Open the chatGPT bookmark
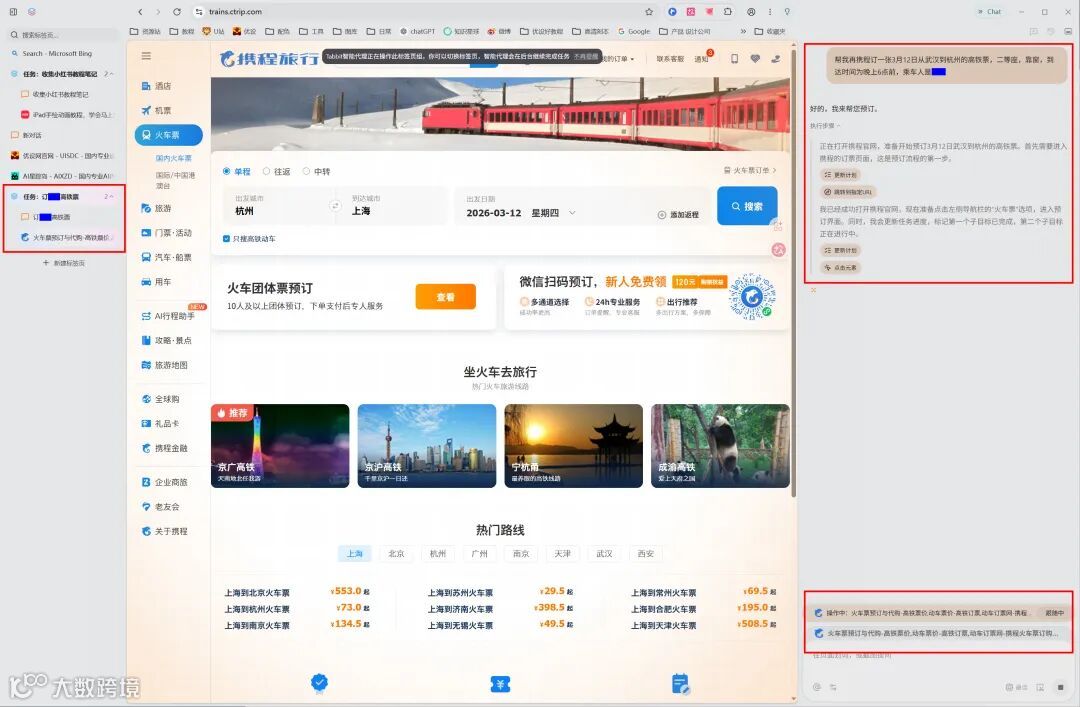1080x707 pixels. tap(417, 32)
